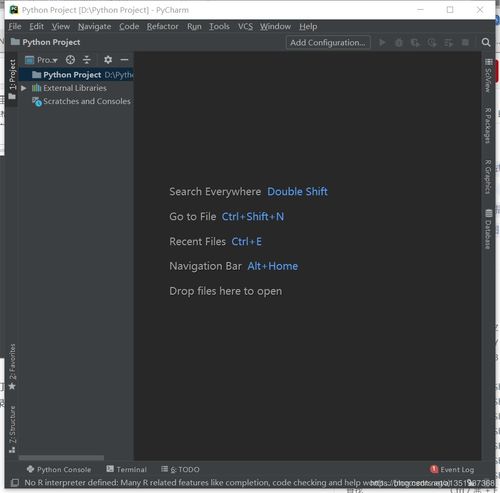Click the Double Shift shortcut hint
Viewport: 500px width, 493px height.
[x=297, y=192]
